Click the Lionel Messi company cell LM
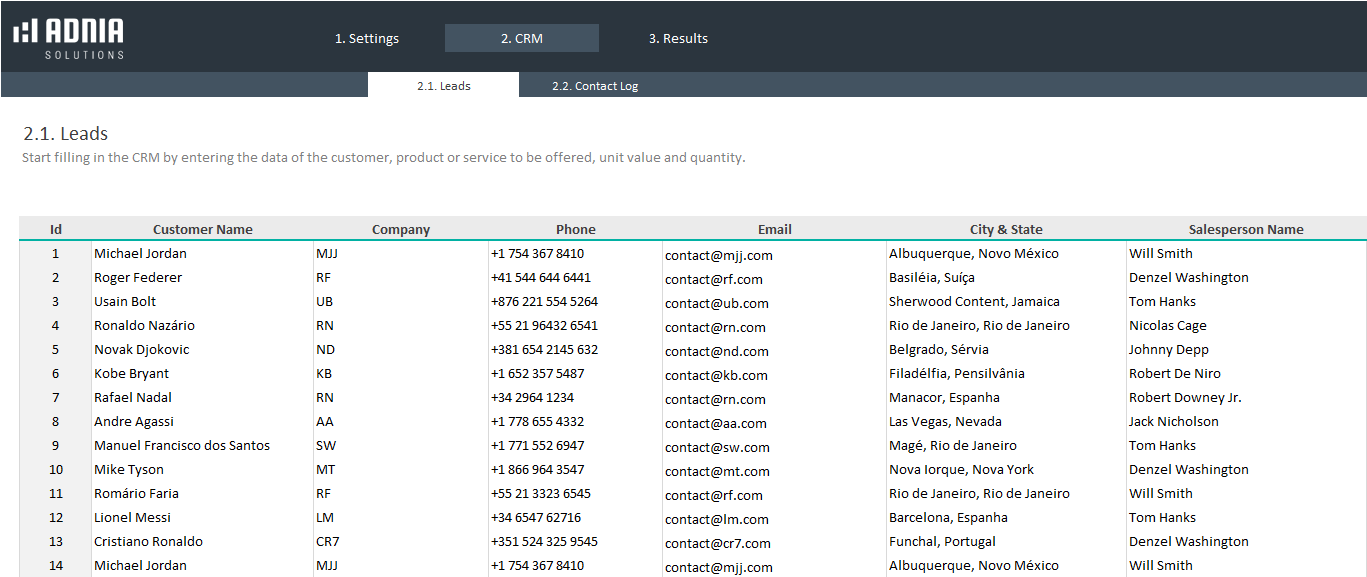 pos(325,518)
